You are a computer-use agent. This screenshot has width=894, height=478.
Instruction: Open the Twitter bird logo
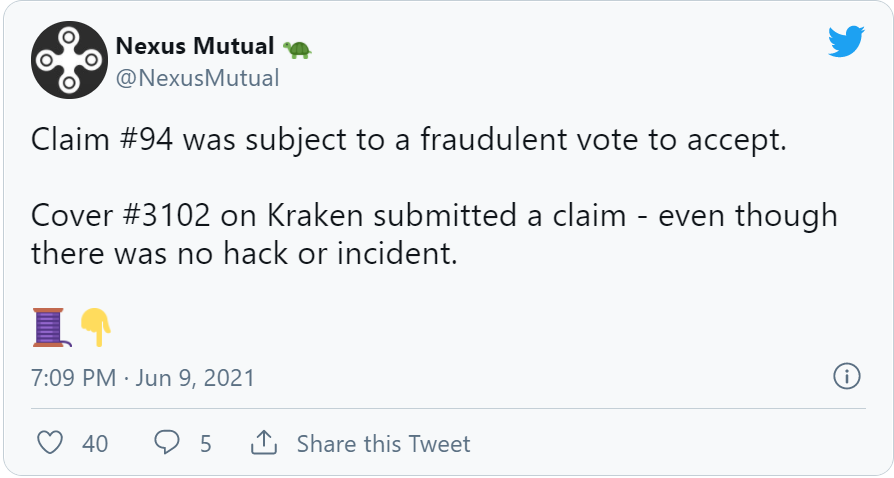(845, 42)
